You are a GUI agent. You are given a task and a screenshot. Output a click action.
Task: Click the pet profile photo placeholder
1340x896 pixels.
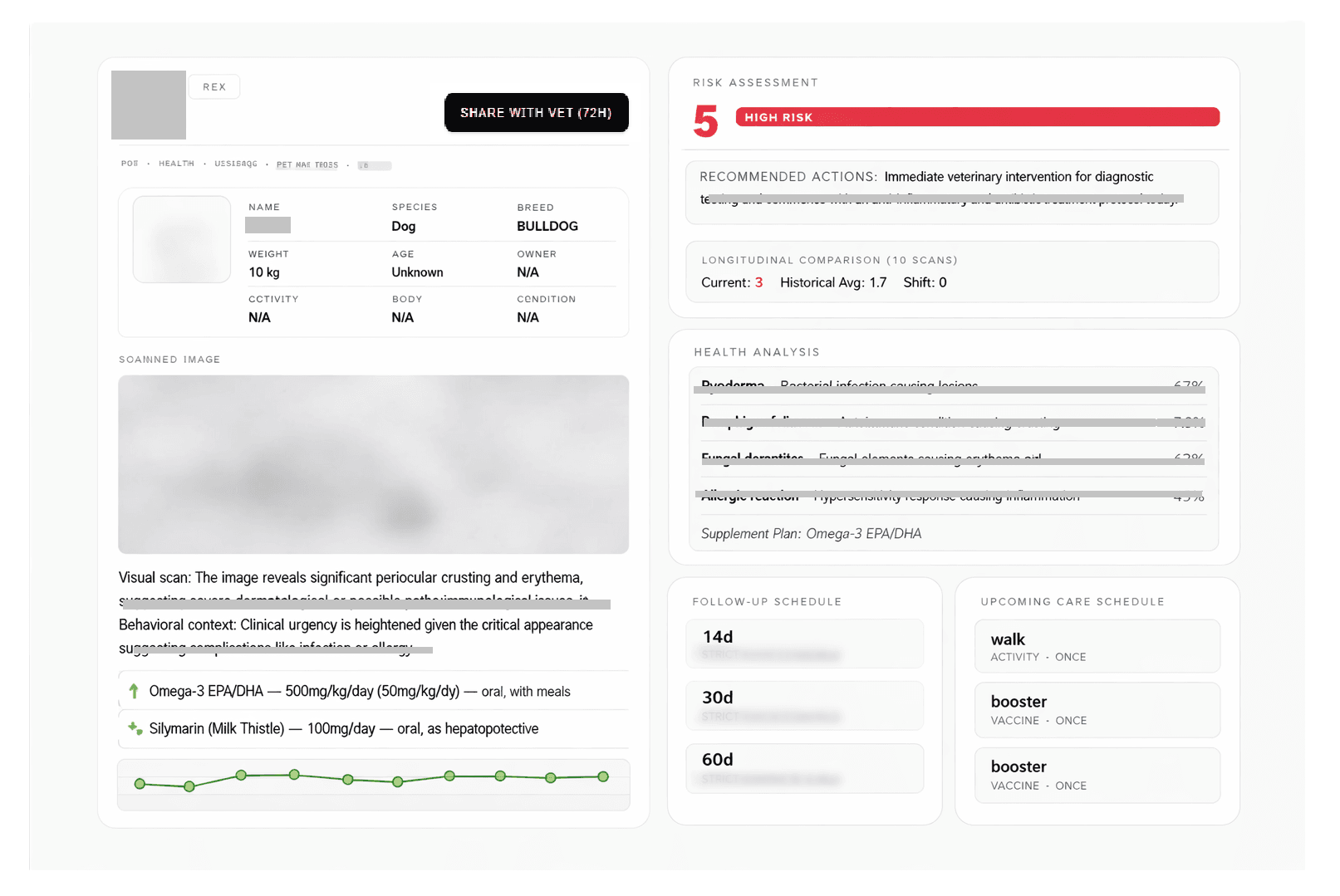click(x=181, y=239)
